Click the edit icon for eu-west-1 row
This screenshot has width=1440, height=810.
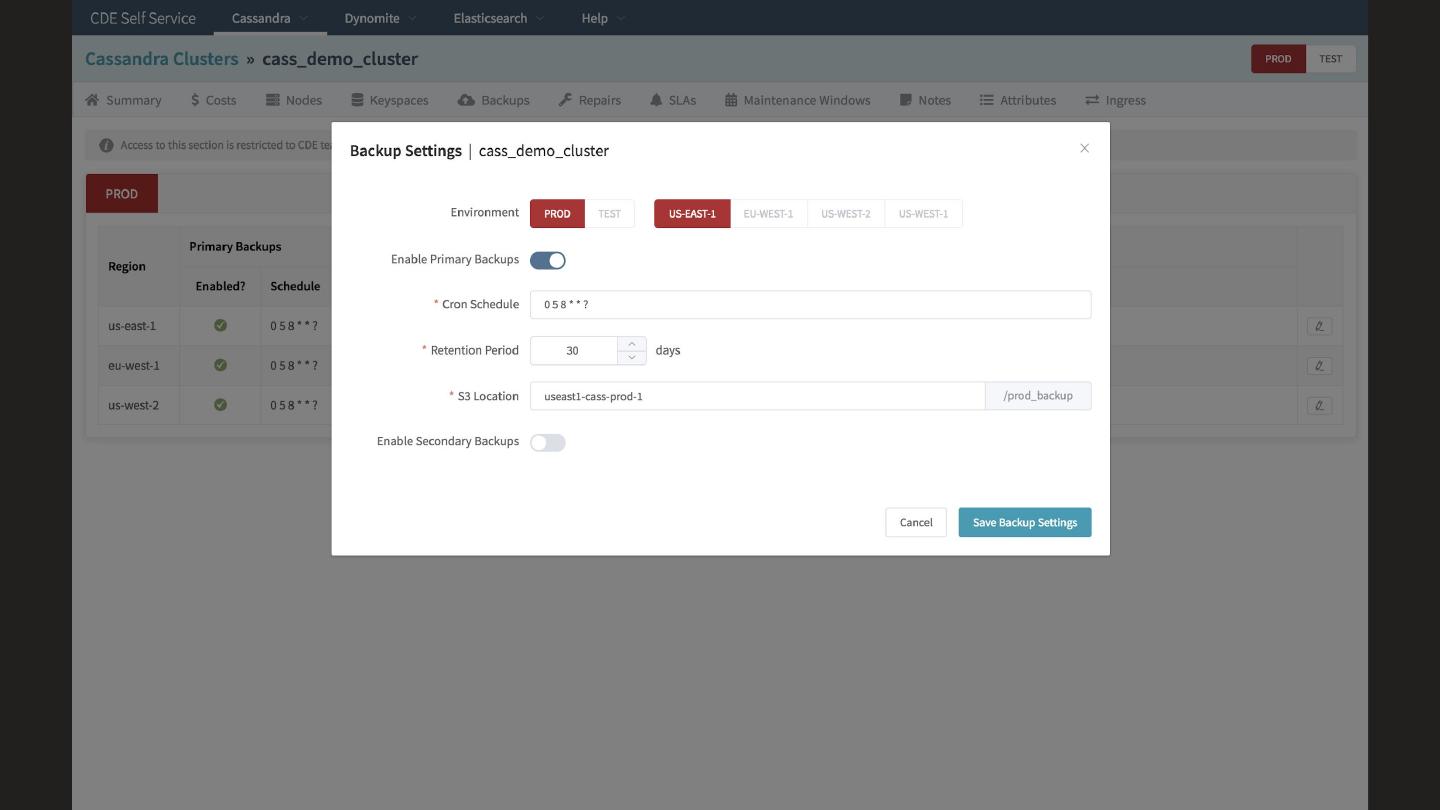point(1319,366)
